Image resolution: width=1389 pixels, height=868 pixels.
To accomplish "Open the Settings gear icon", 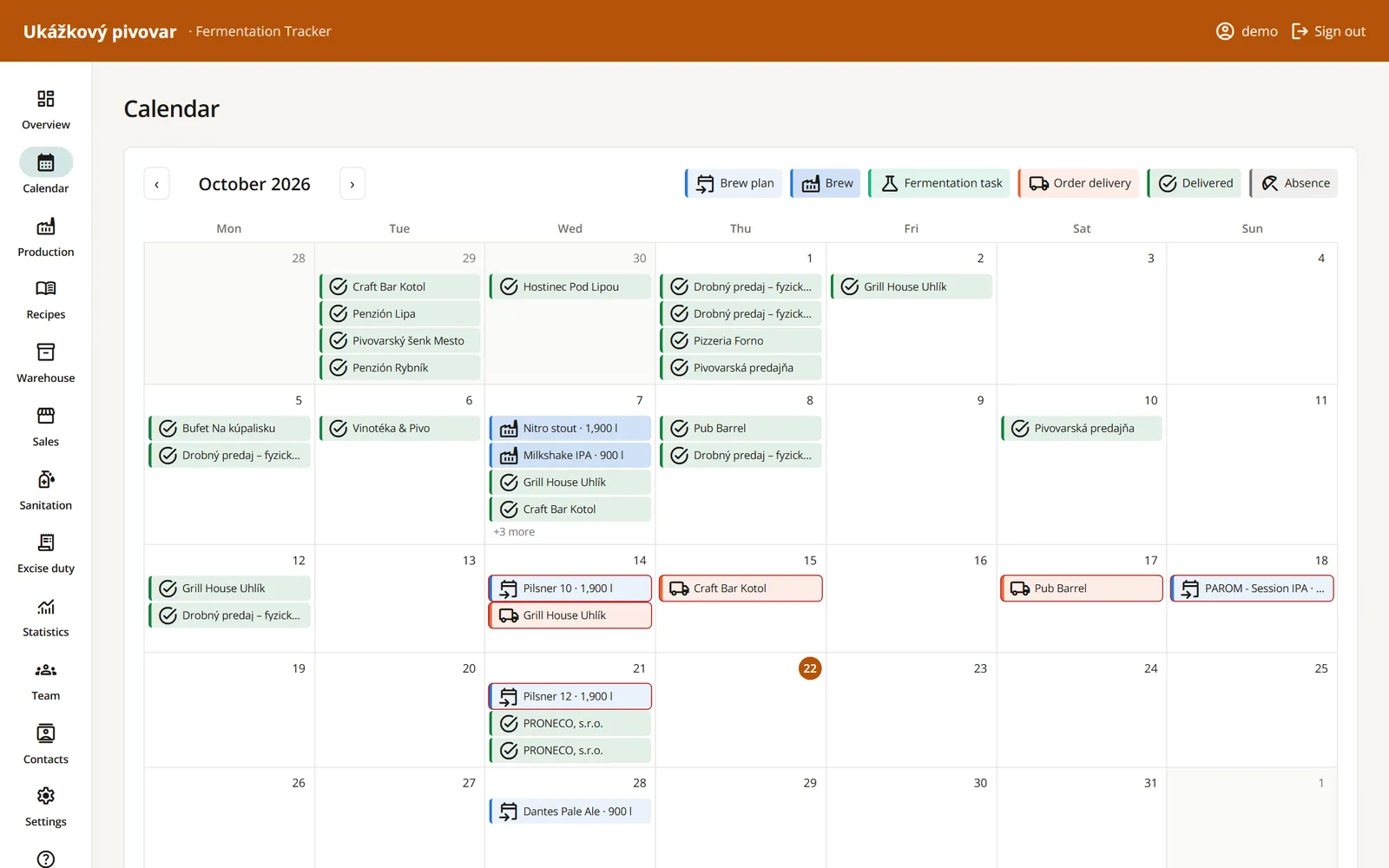I will 46,797.
